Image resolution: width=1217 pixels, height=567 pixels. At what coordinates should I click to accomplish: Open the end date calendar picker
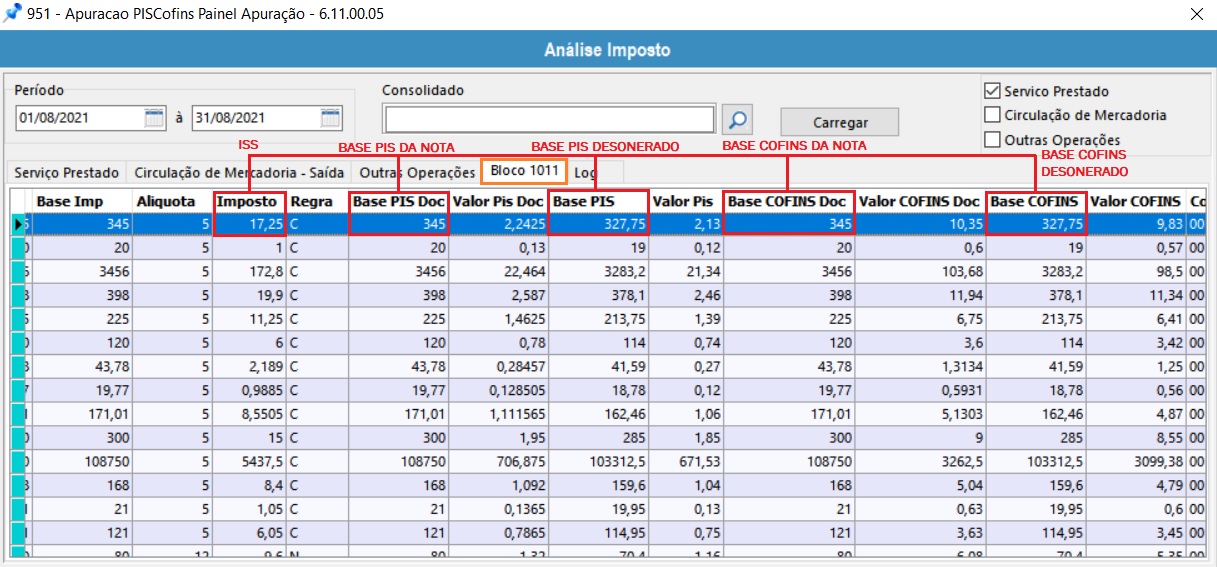(330, 118)
